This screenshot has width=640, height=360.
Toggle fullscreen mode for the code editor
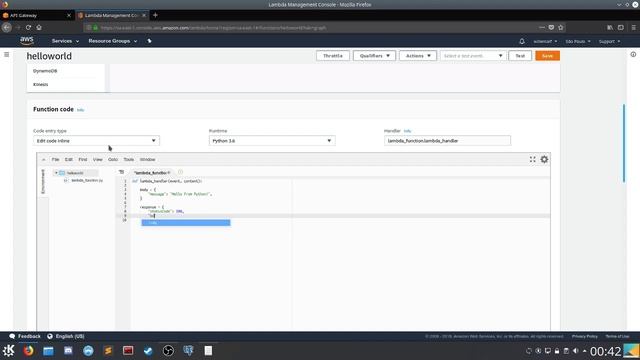click(x=533, y=160)
